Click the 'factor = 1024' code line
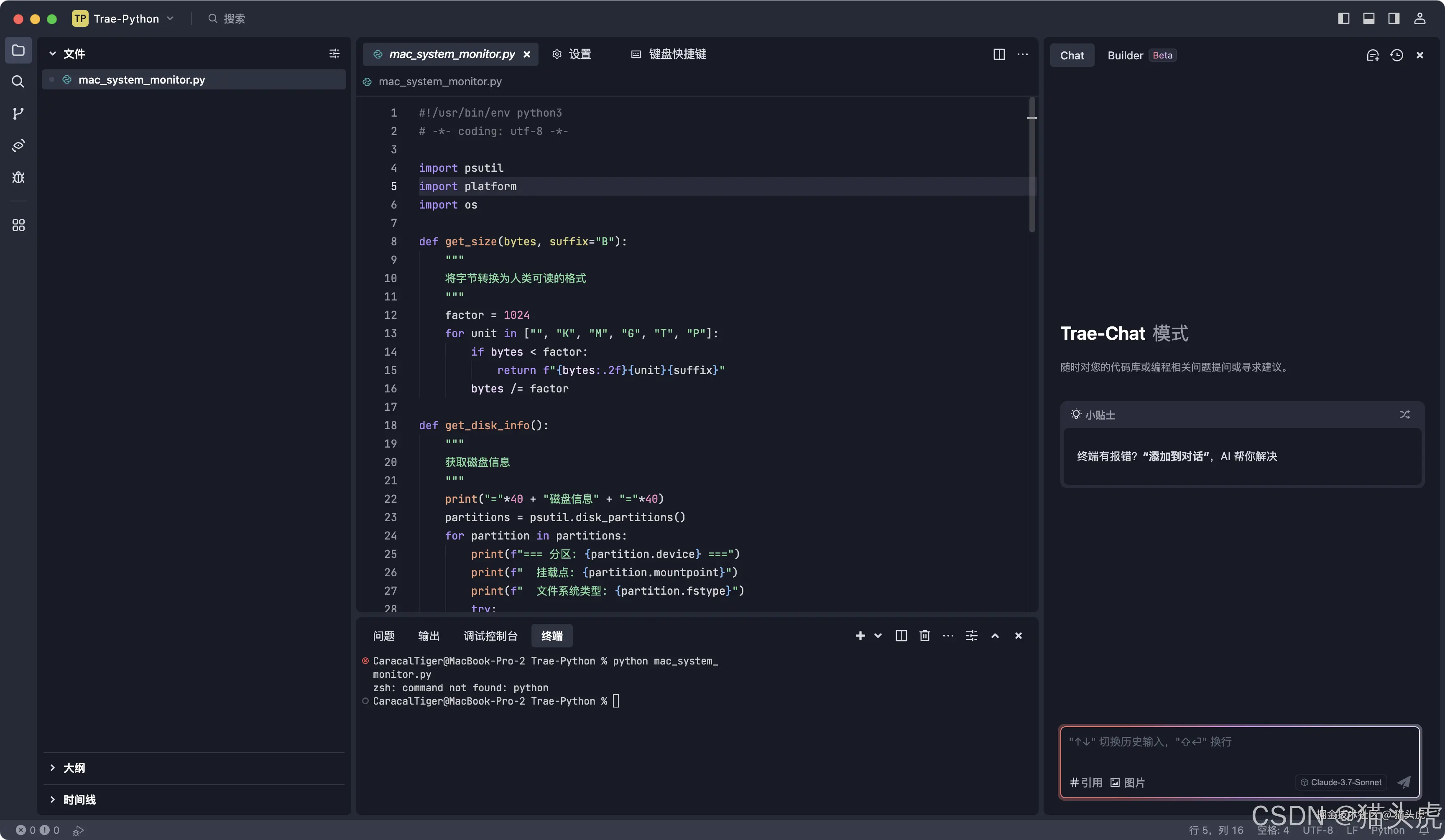 point(487,315)
